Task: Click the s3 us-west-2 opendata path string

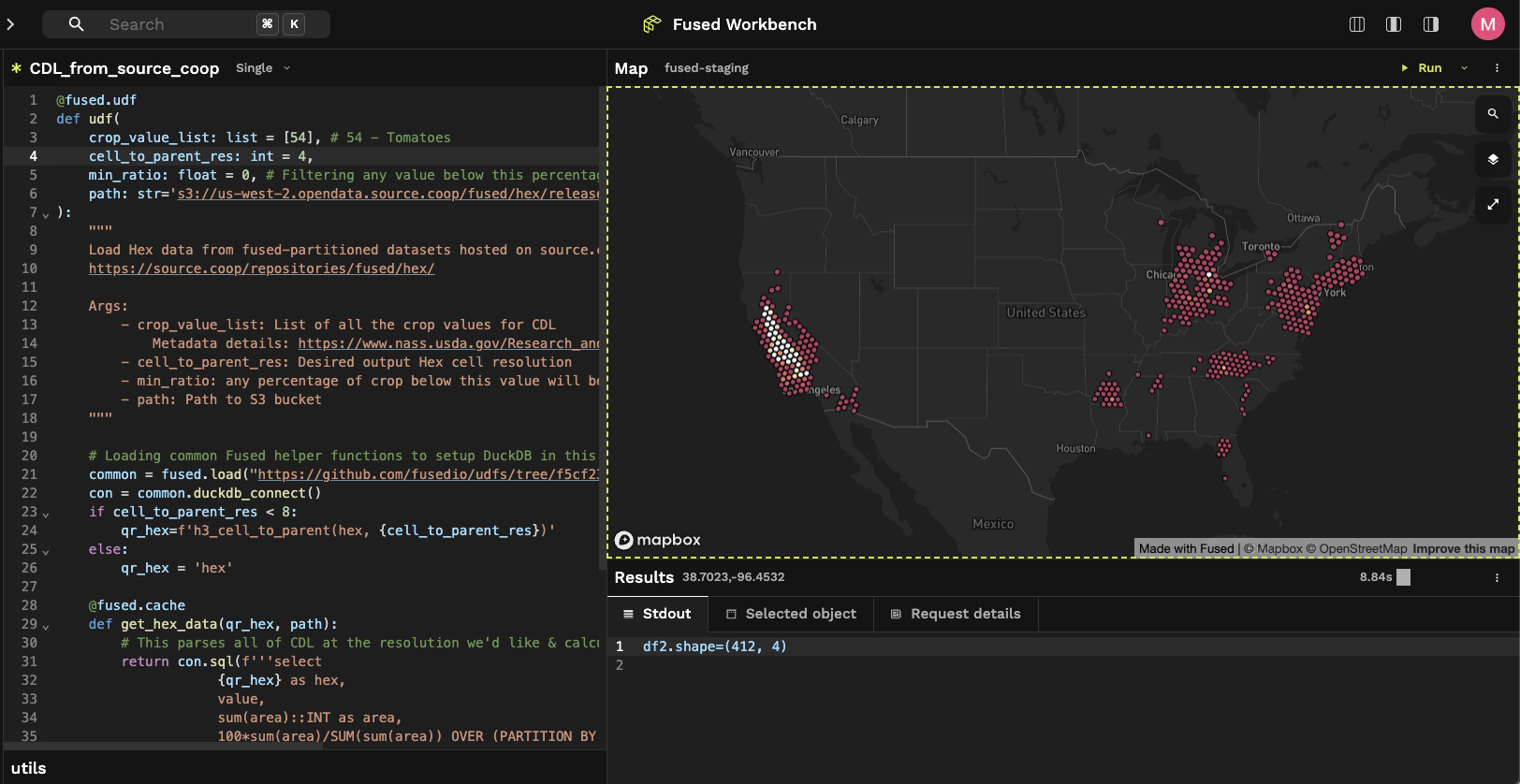Action: pyautogui.click(x=388, y=194)
